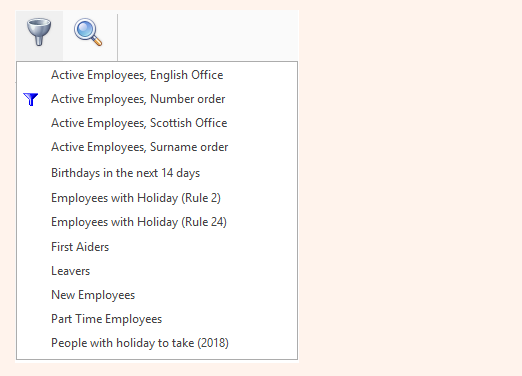The image size is (522, 376).
Task: Choose Employees with Holiday (Rule 2)
Action: click(x=136, y=198)
